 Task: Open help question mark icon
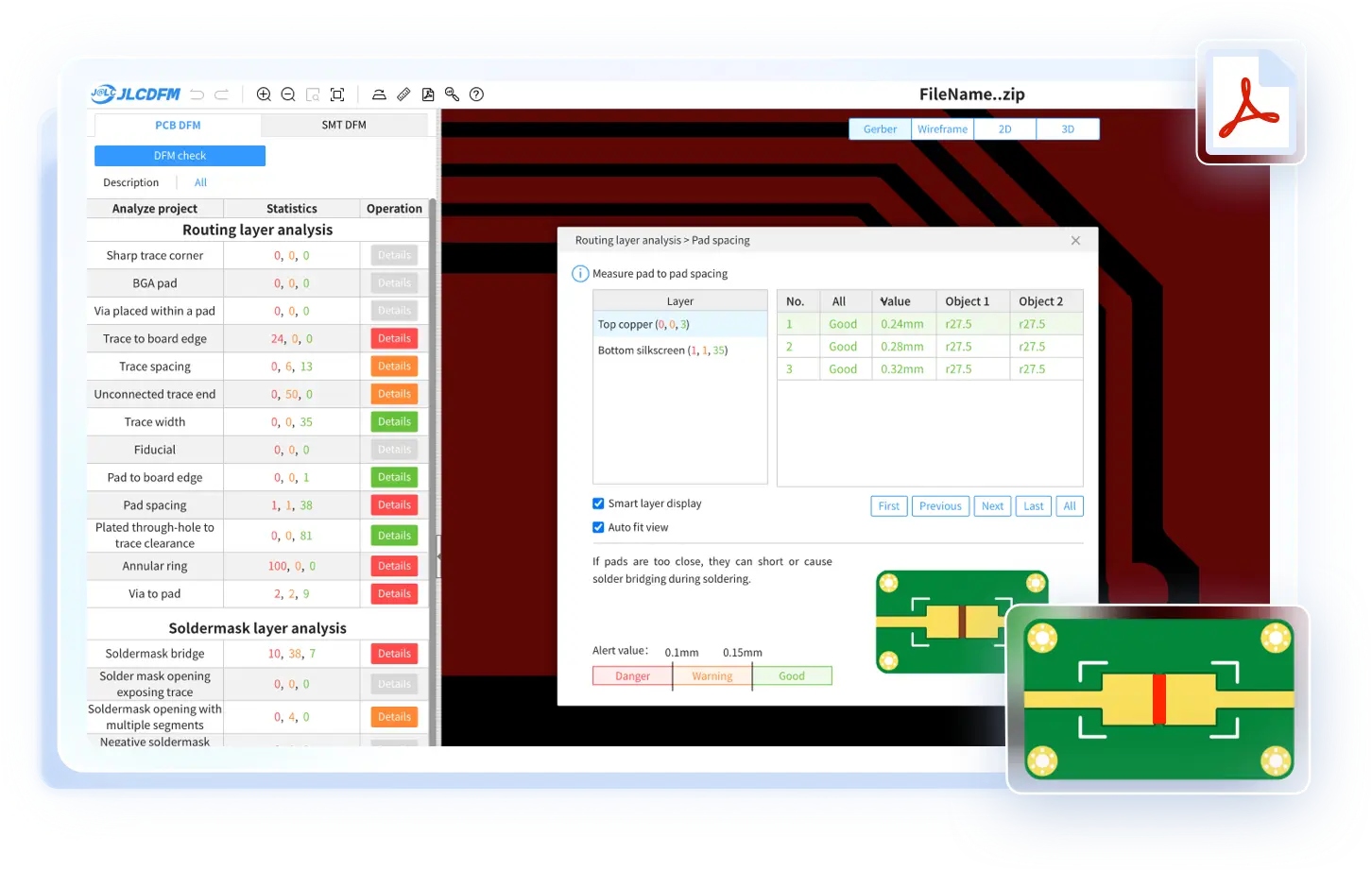476,94
